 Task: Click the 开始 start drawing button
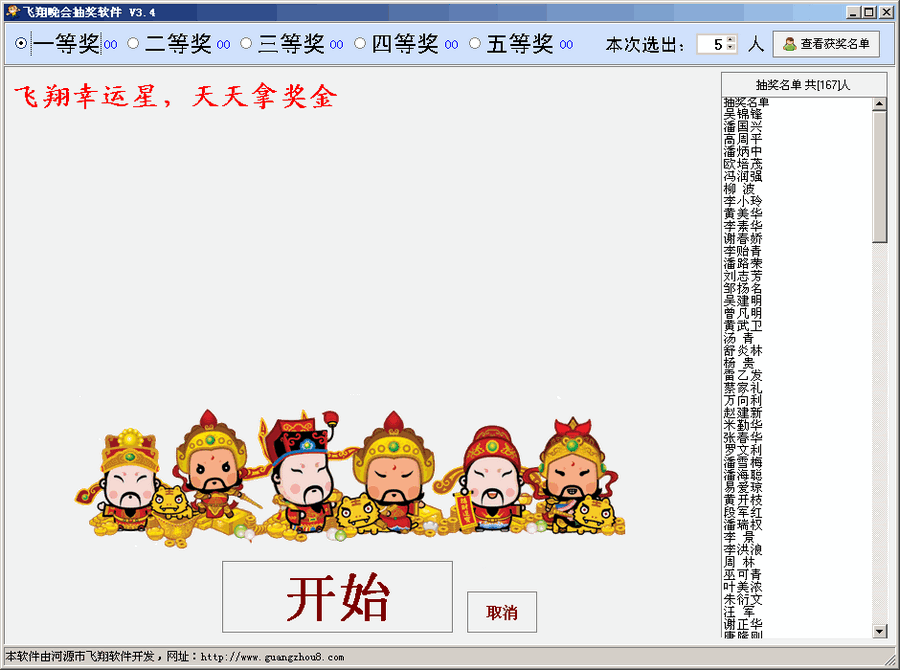[338, 597]
